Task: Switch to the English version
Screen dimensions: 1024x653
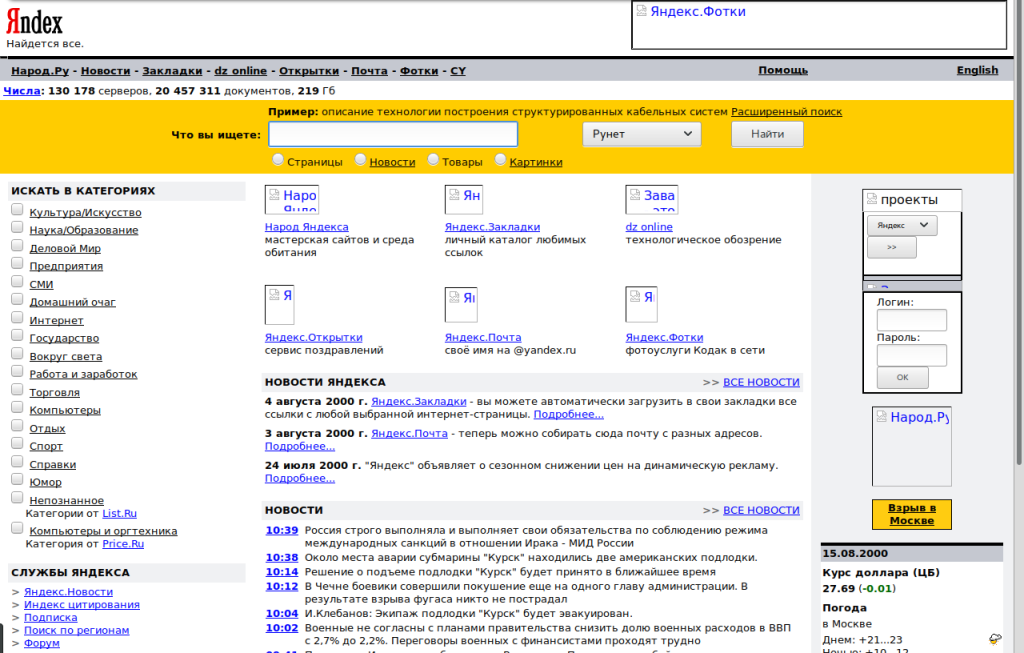Action: tap(978, 70)
